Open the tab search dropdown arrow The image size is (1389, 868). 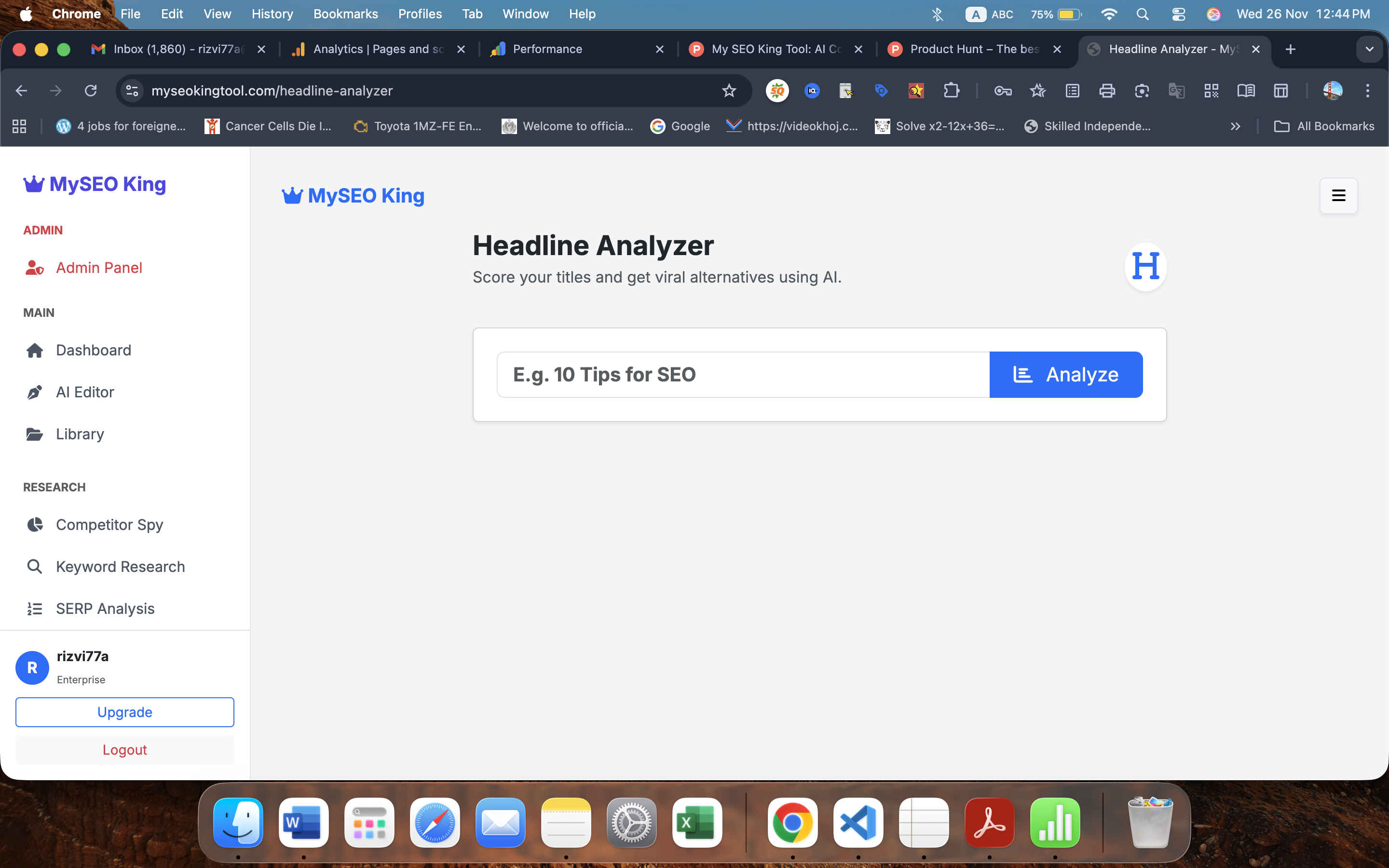click(1370, 49)
